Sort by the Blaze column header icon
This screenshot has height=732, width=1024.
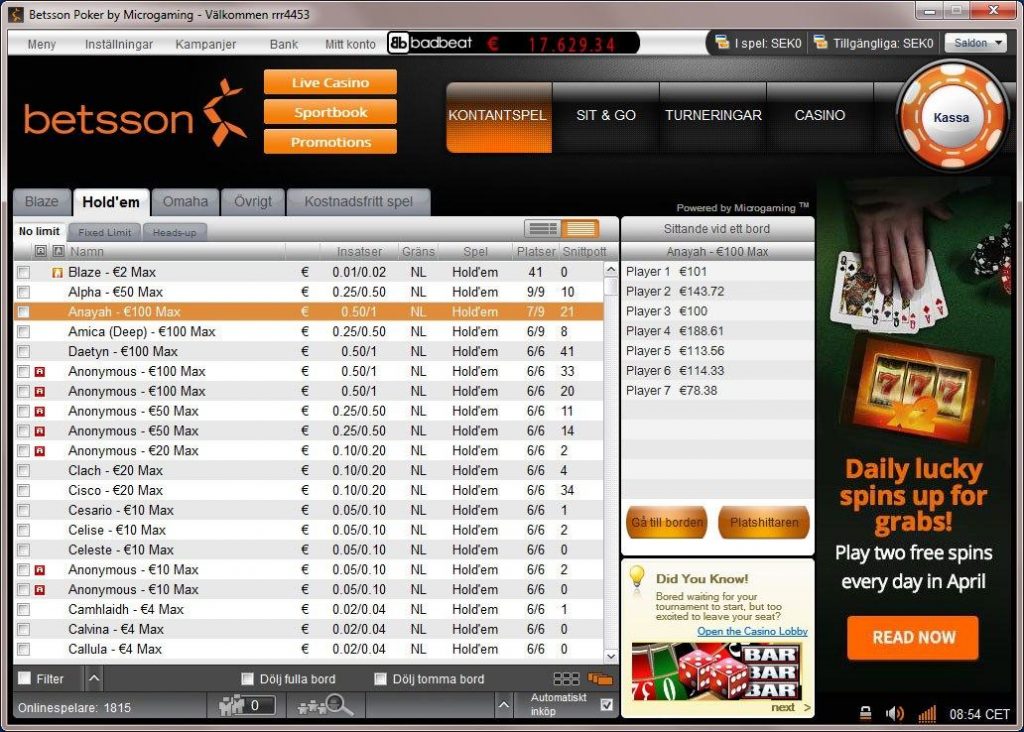point(58,251)
